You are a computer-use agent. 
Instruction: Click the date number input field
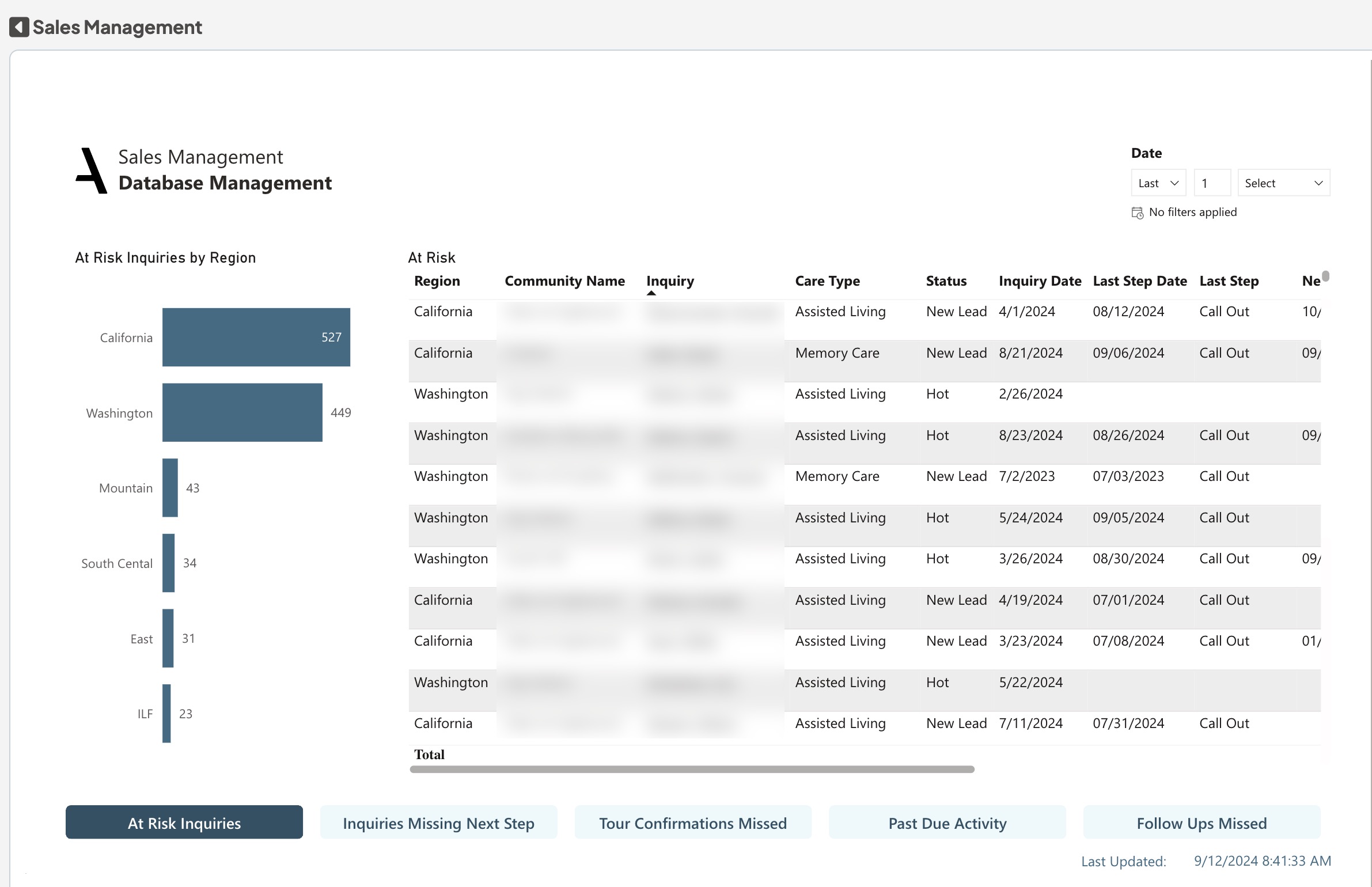click(1212, 183)
